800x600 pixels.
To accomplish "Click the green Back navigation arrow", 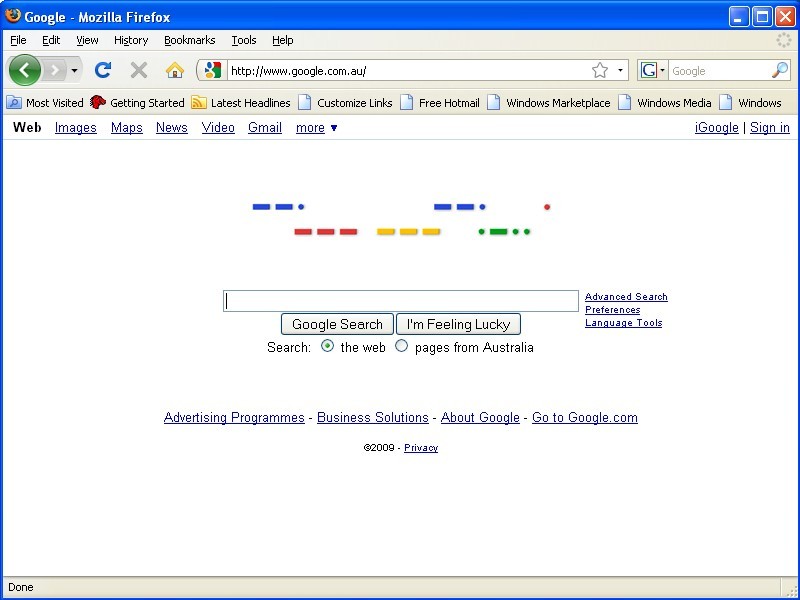I will (x=24, y=70).
